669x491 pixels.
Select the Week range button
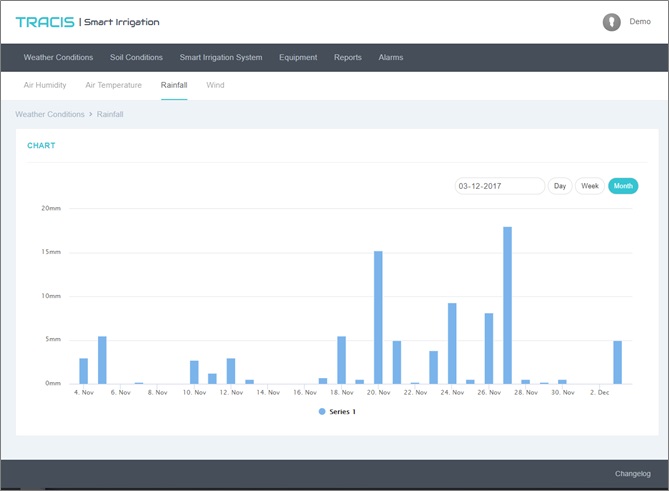click(x=590, y=186)
